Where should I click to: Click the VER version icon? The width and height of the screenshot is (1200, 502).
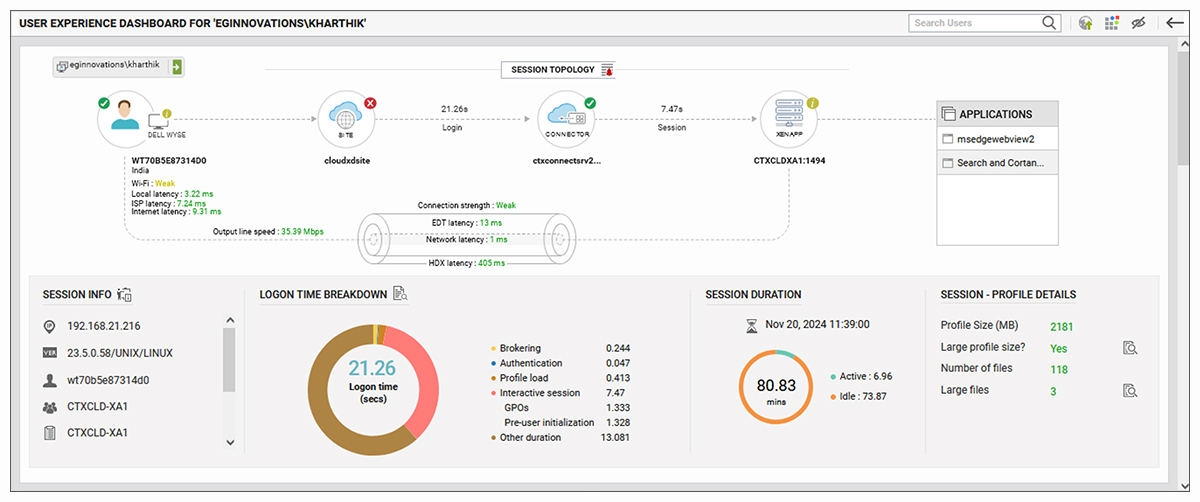coord(49,352)
